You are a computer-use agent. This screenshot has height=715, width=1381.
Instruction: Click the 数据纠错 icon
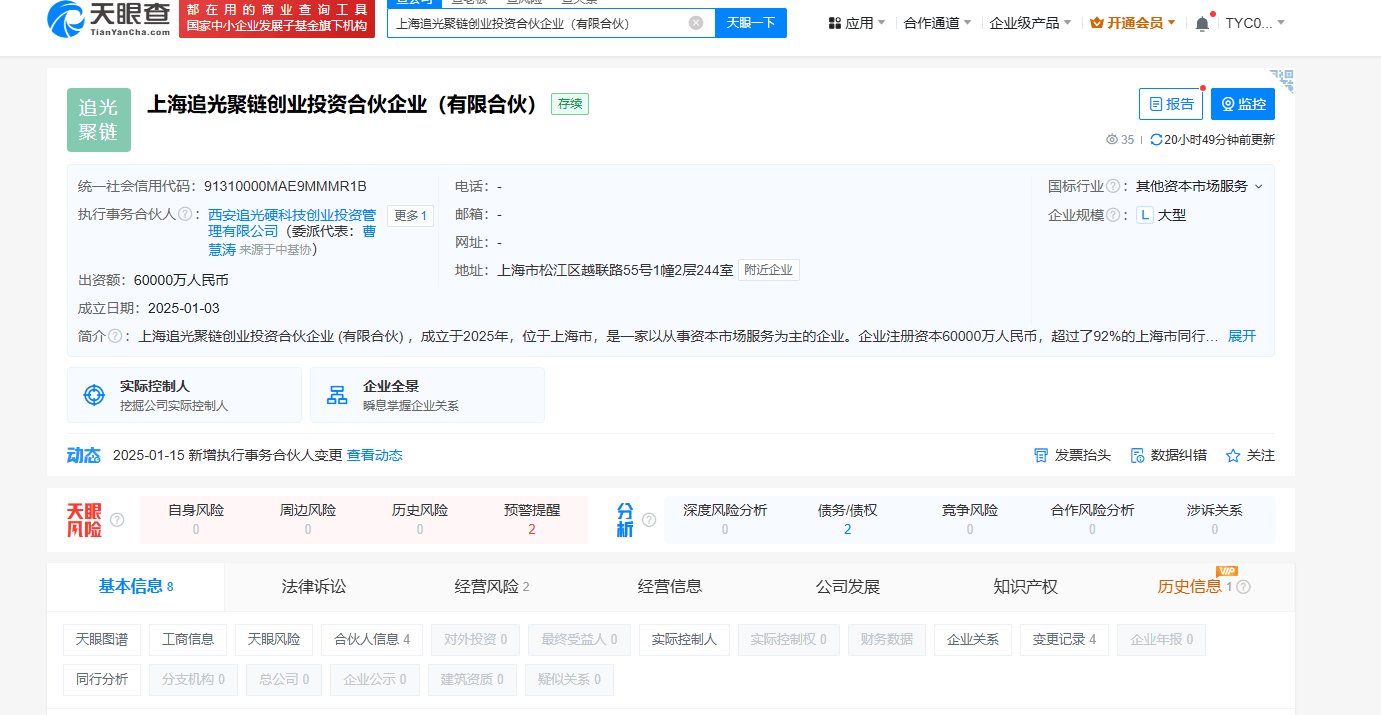(x=1137, y=455)
